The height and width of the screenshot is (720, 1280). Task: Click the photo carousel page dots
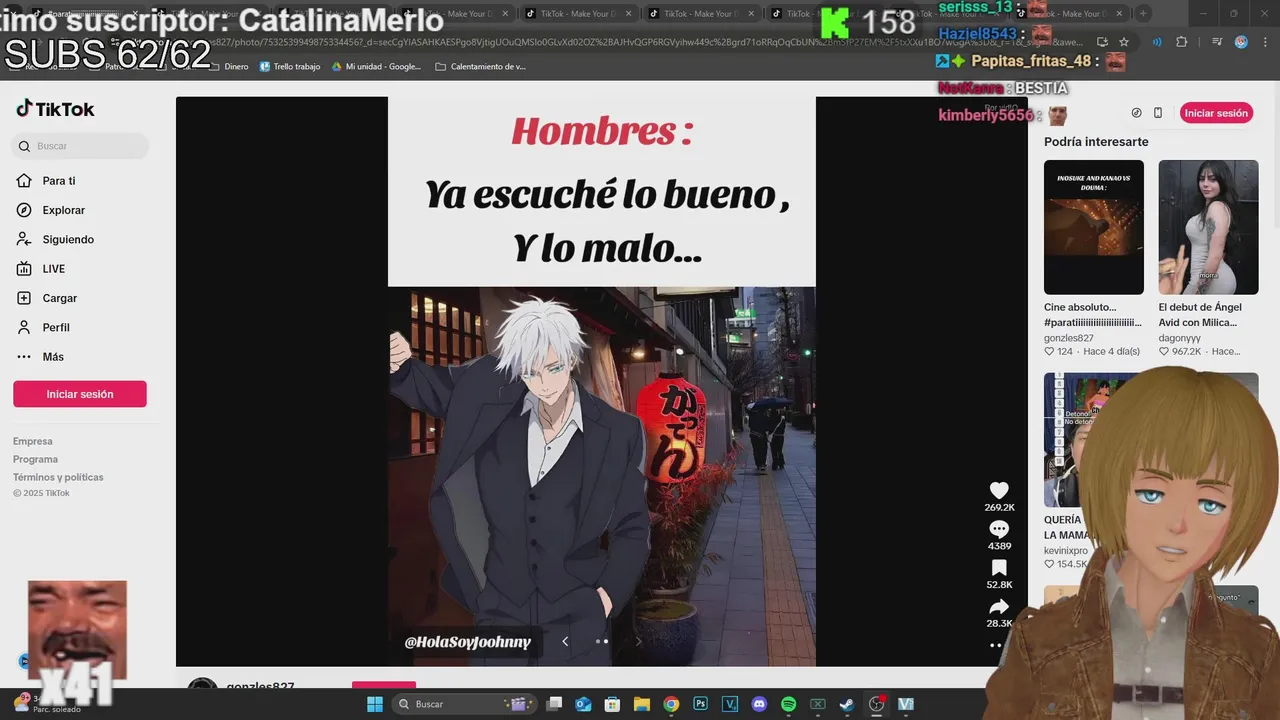pyautogui.click(x=602, y=641)
